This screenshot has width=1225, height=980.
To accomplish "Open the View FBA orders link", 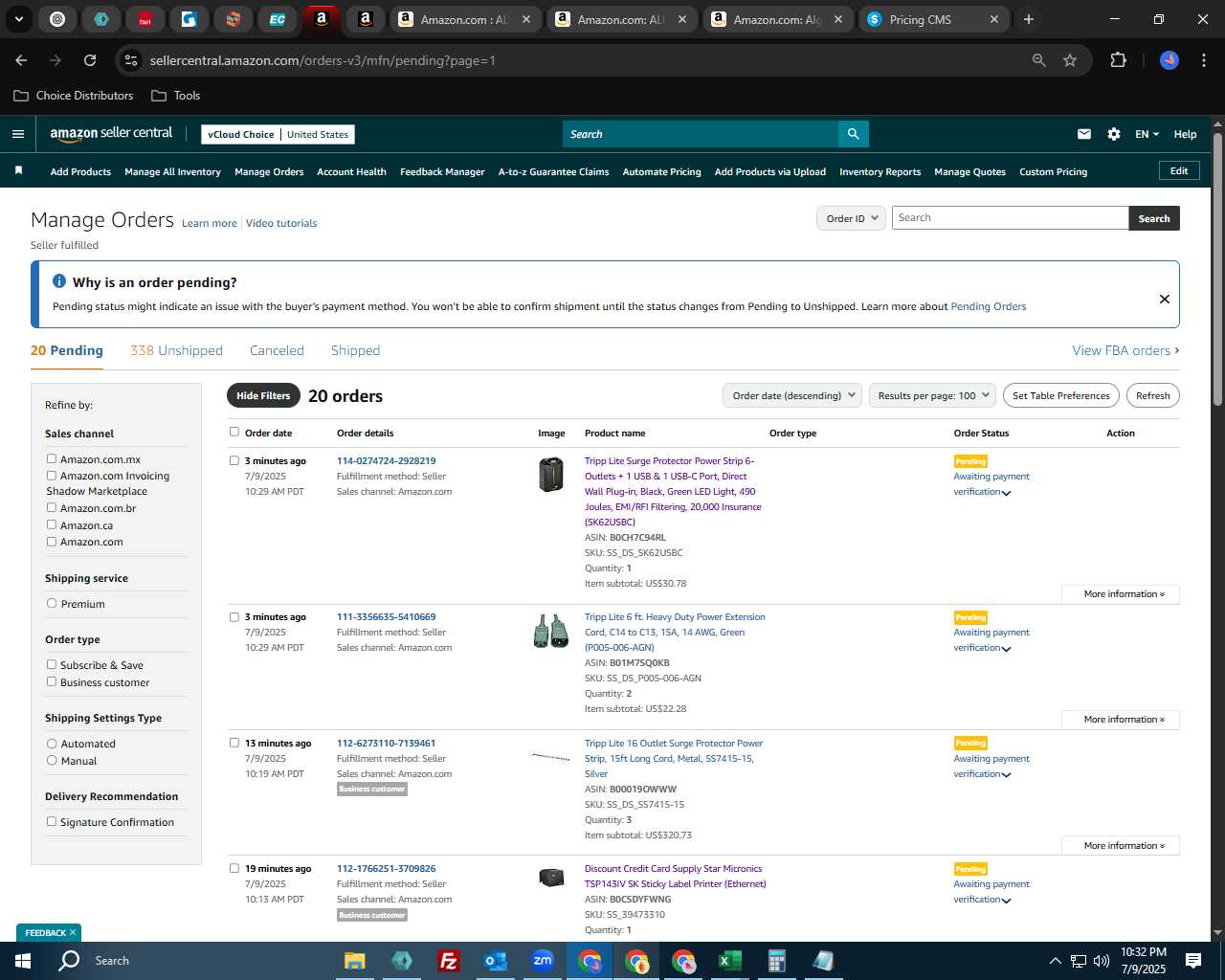I will [1125, 350].
